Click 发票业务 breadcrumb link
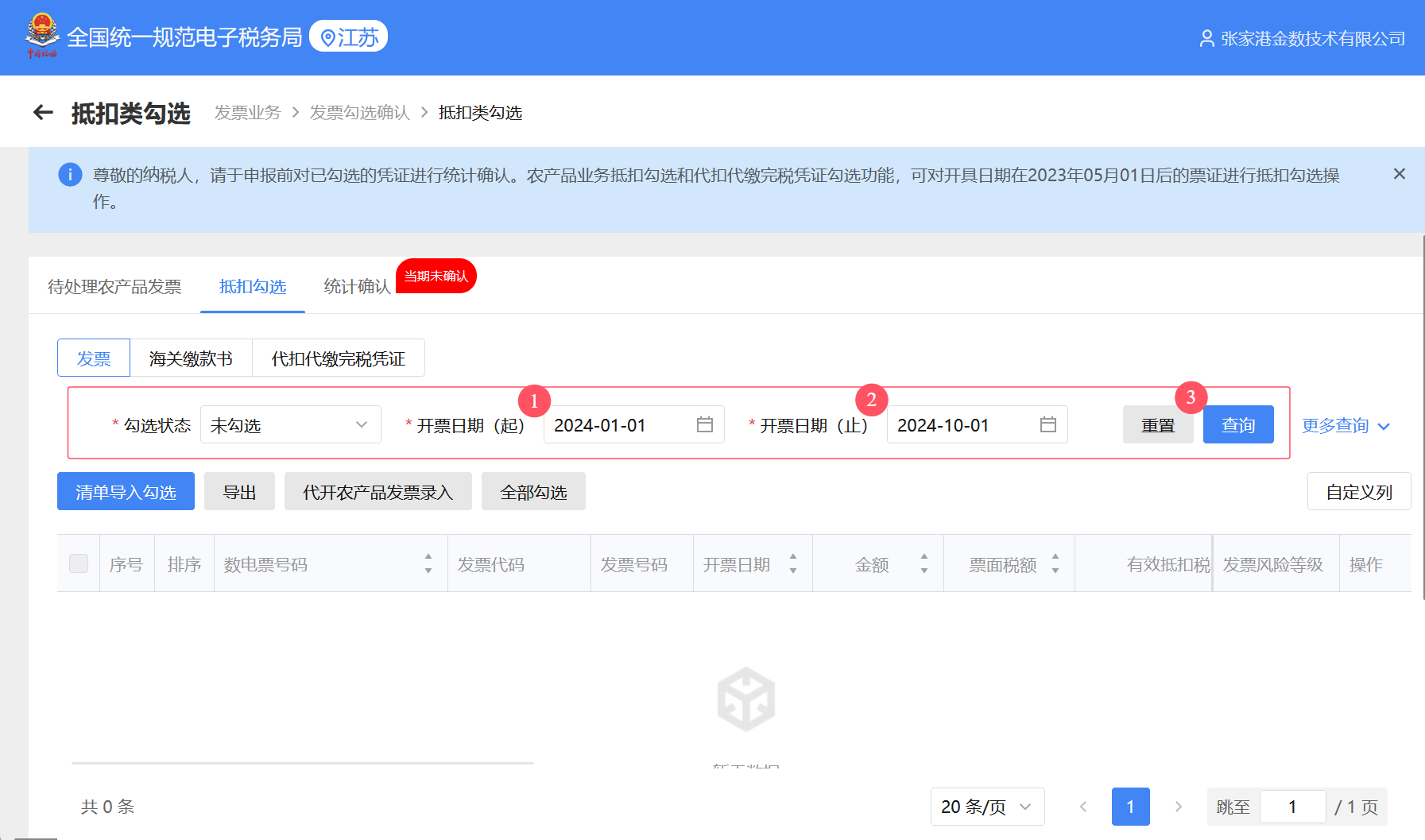 (x=248, y=113)
